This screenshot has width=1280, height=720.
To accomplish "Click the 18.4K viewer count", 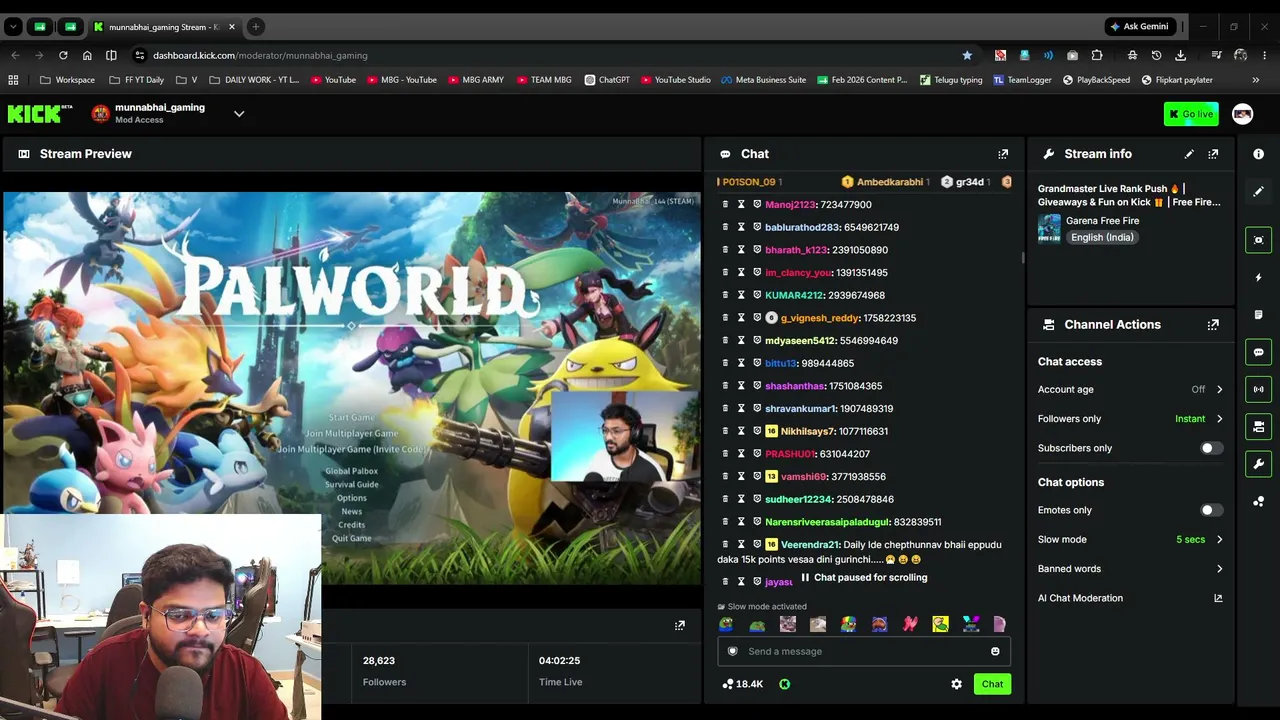I will pyautogui.click(x=742, y=684).
